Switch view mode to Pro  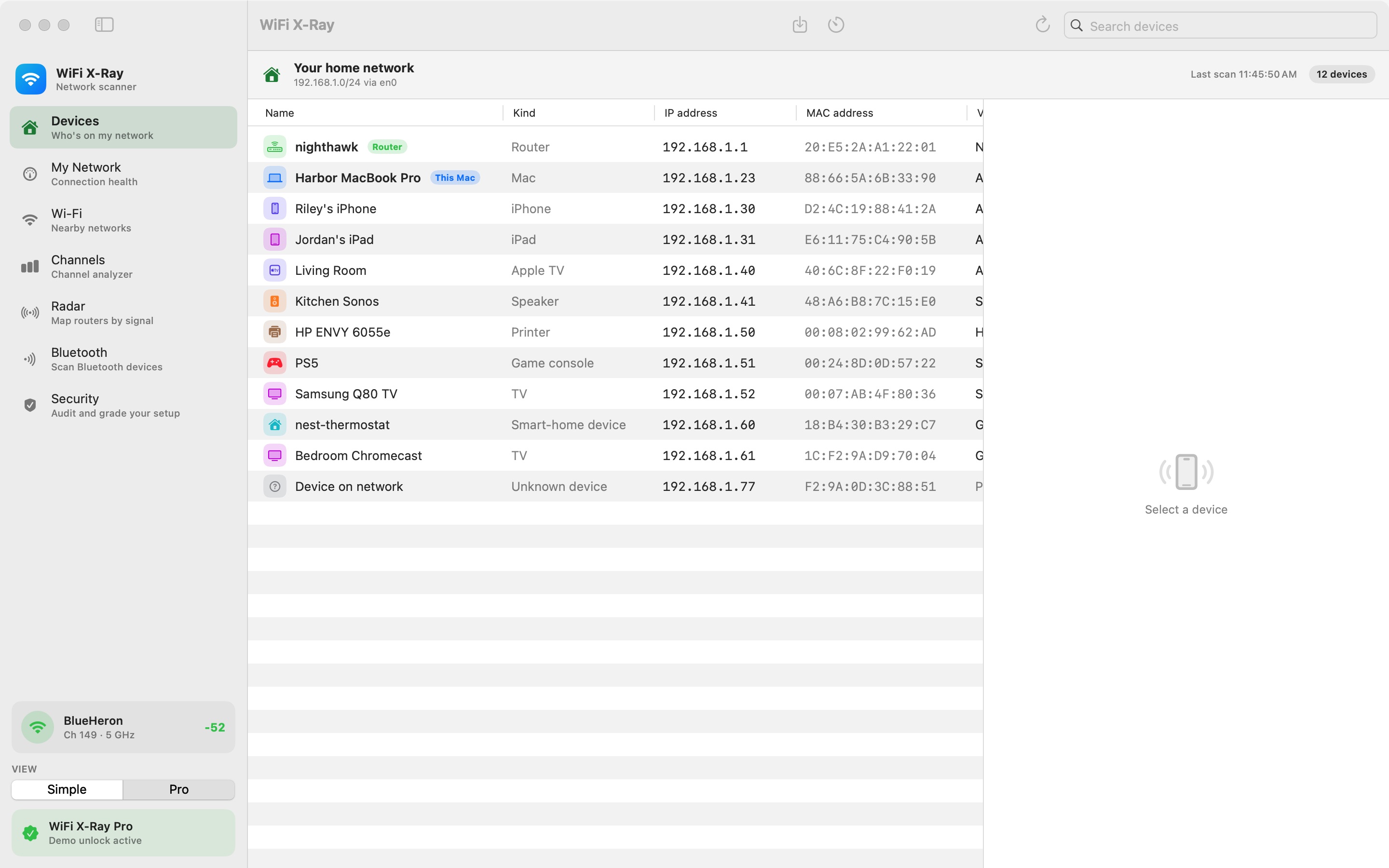178,789
